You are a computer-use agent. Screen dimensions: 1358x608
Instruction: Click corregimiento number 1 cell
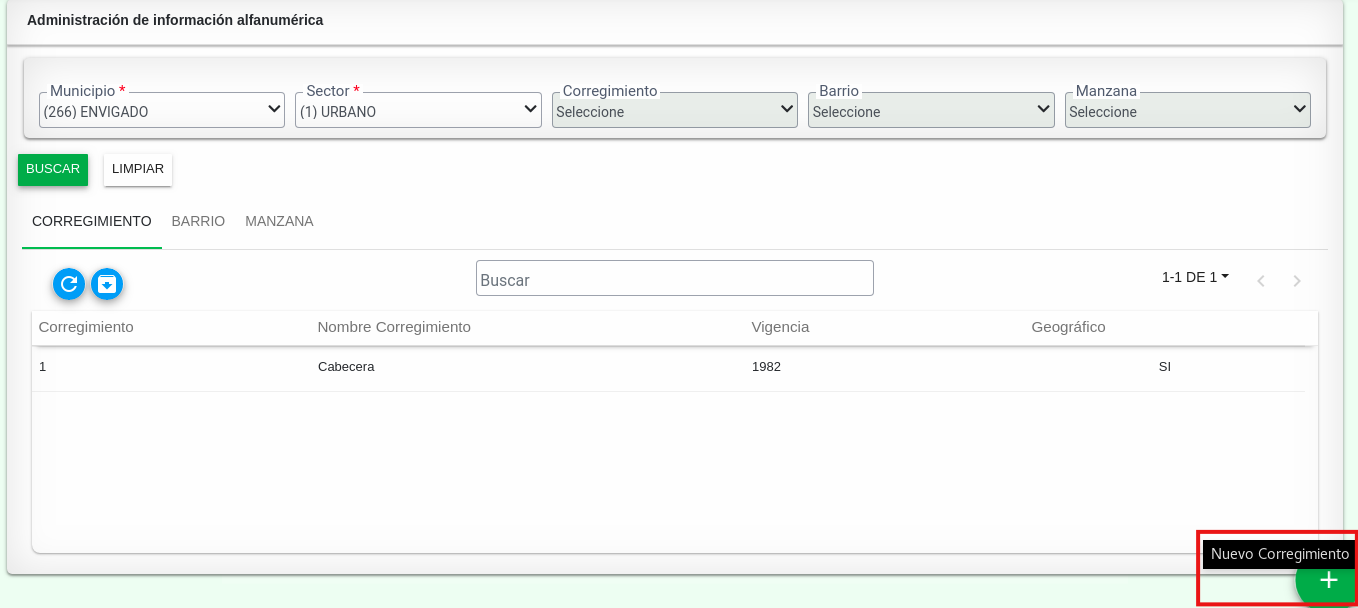pos(43,367)
